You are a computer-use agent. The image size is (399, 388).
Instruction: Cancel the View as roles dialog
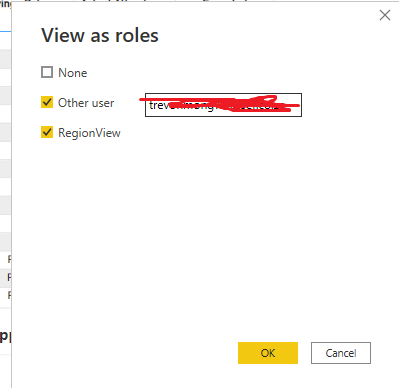(341, 353)
